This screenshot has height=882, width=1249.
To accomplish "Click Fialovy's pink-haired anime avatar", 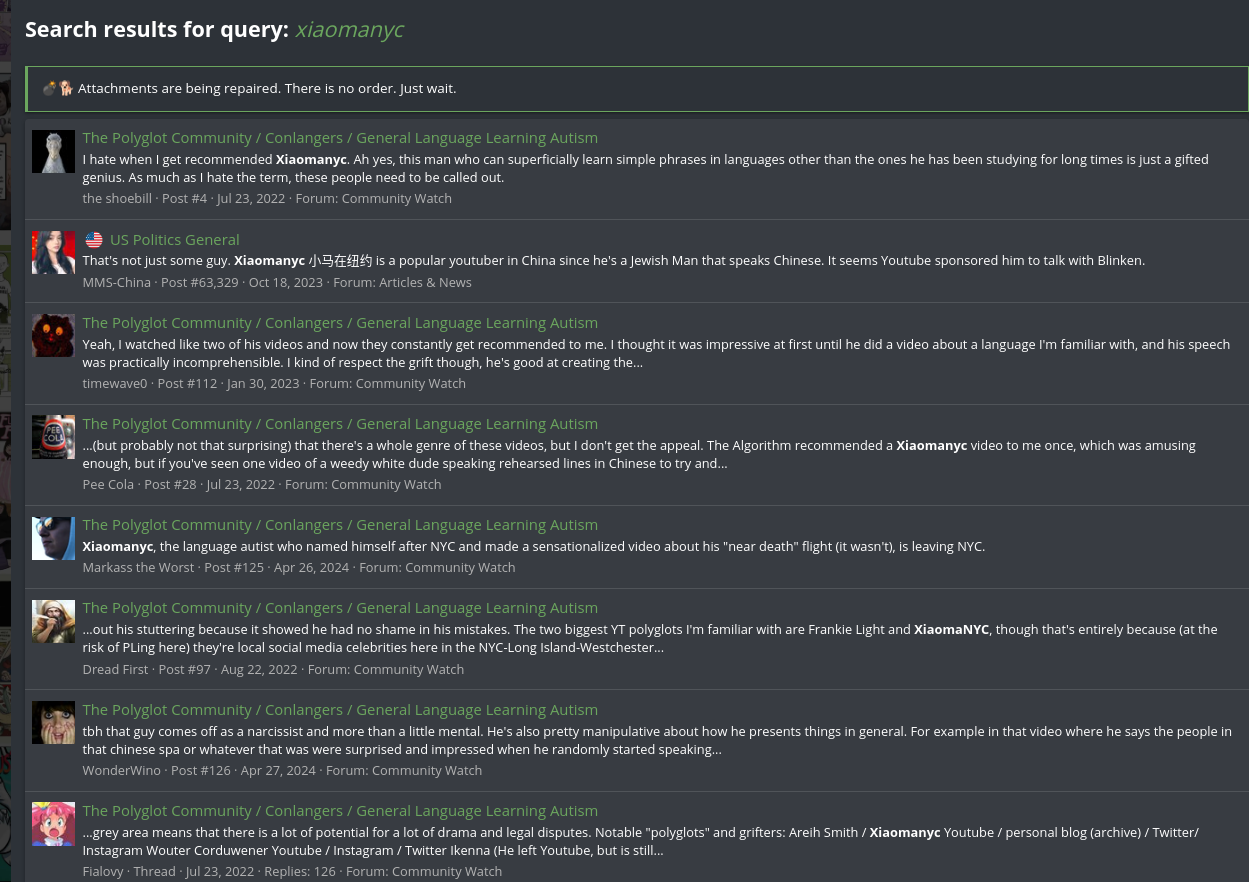I will click(53, 824).
